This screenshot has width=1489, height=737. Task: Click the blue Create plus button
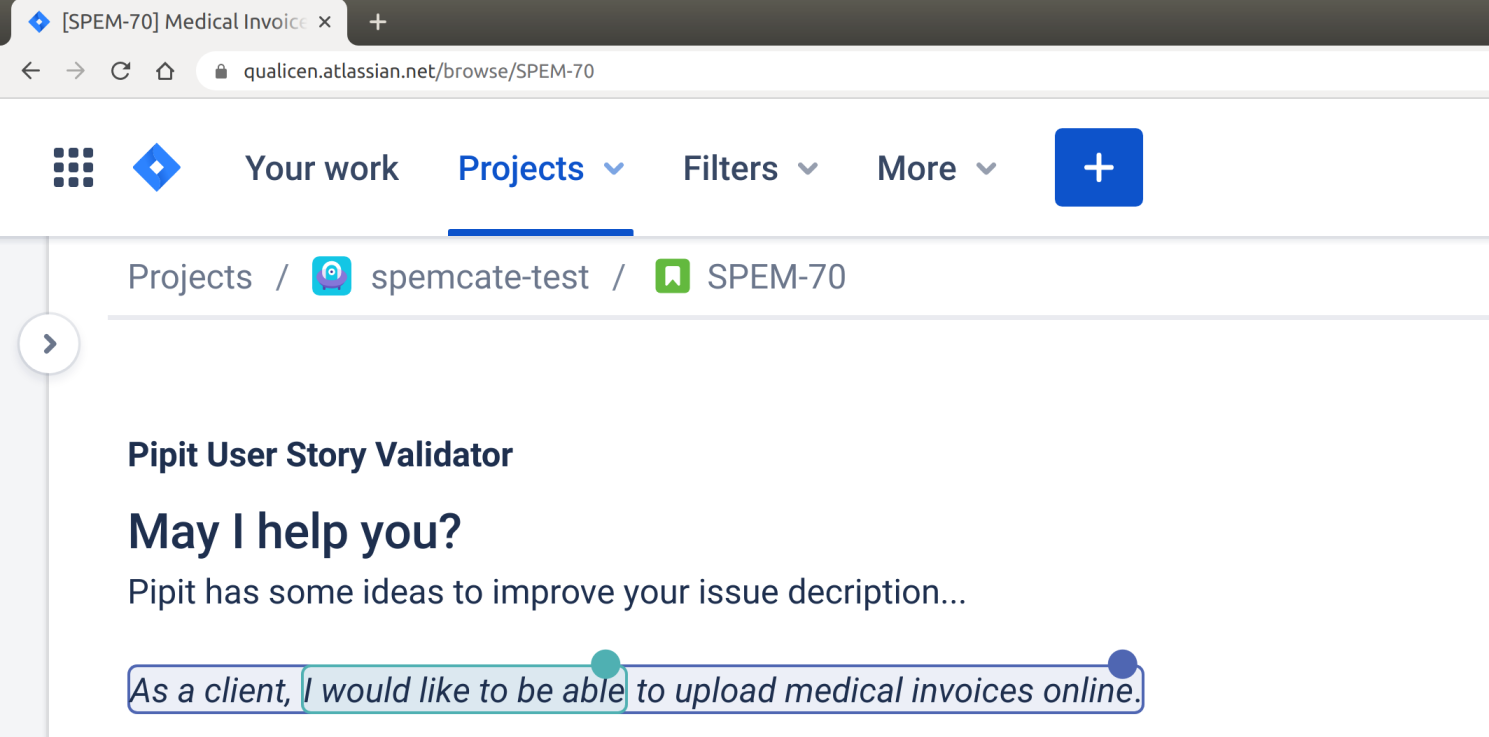tap(1098, 168)
